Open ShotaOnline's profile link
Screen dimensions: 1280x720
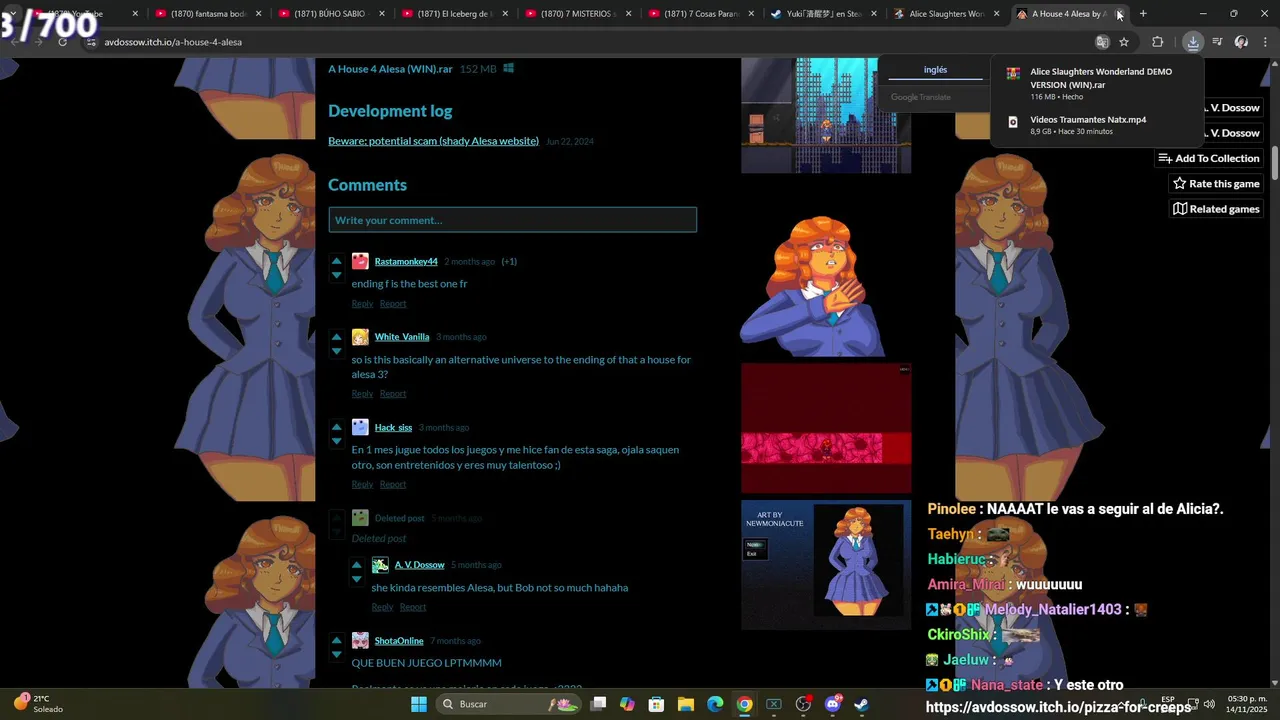pyautogui.click(x=399, y=641)
